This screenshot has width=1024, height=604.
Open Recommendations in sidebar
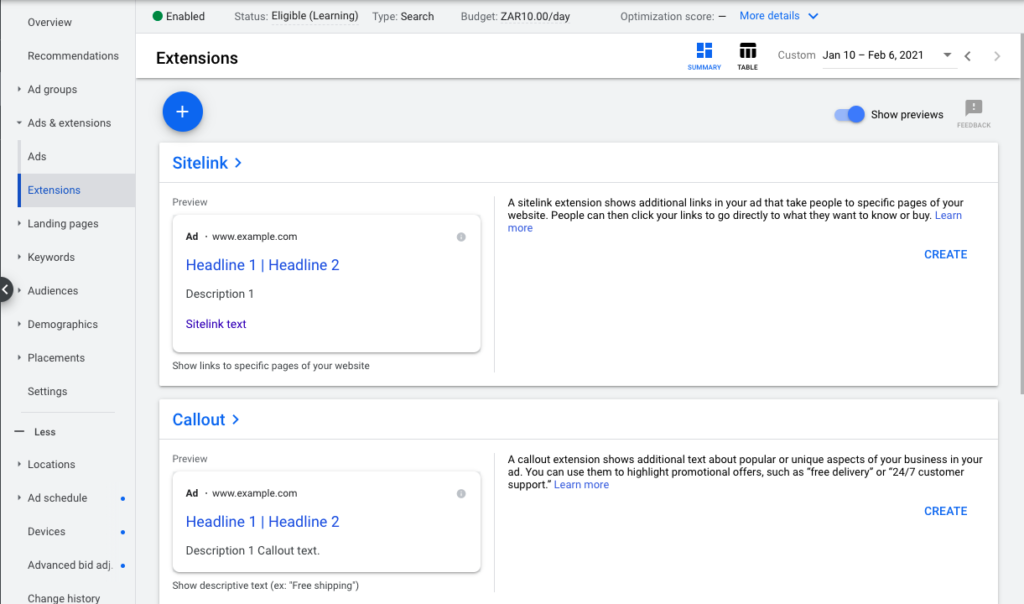[x=73, y=56]
